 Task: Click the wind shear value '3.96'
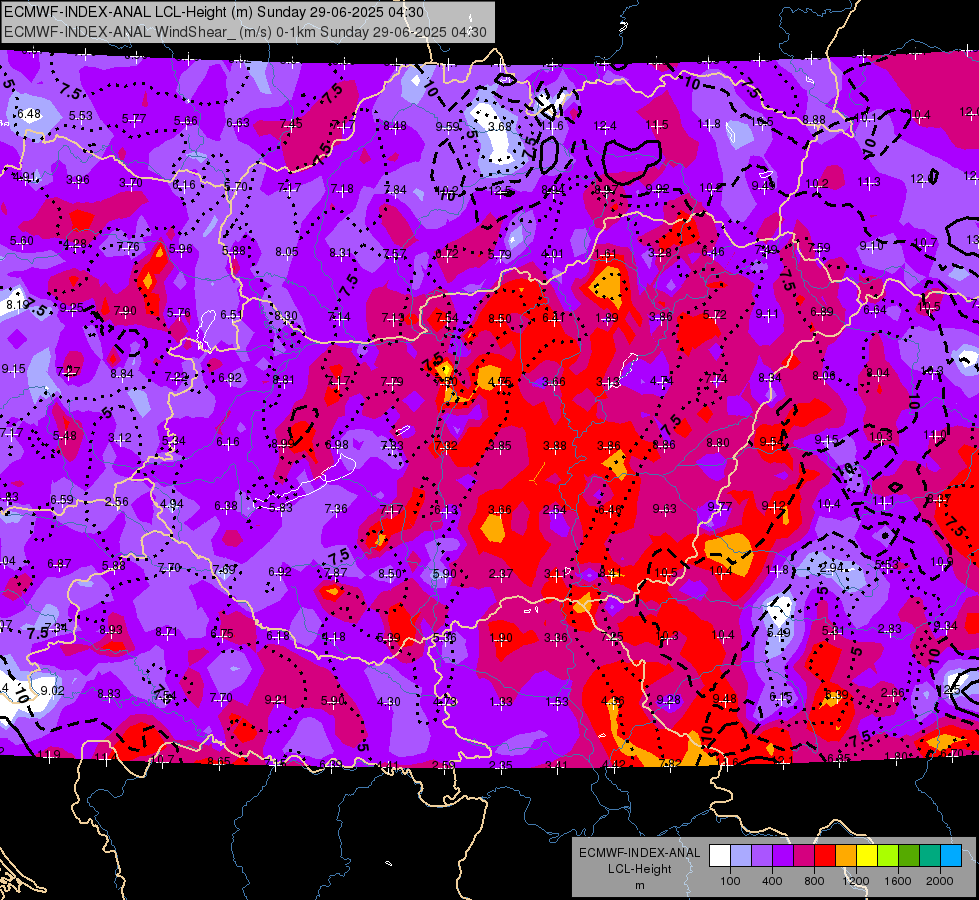point(78,180)
